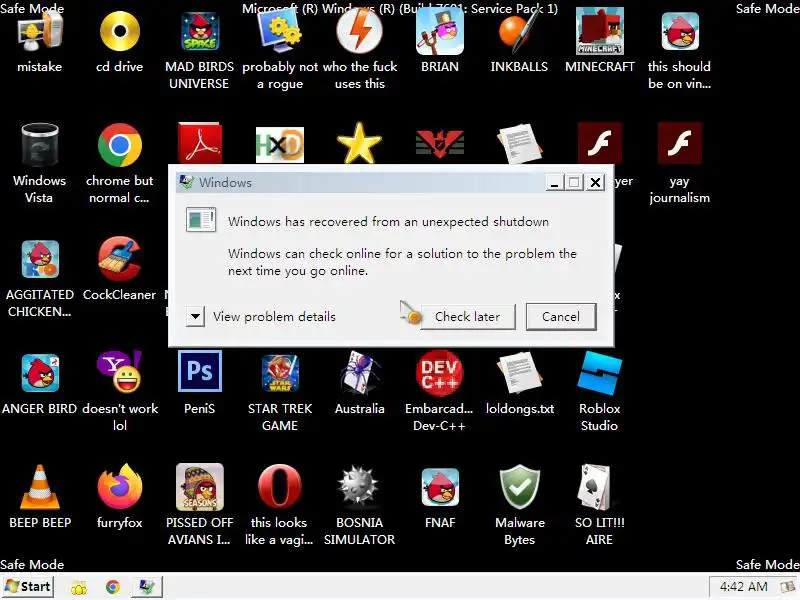Launch the BRIAN slingshot bird icon

[440, 32]
